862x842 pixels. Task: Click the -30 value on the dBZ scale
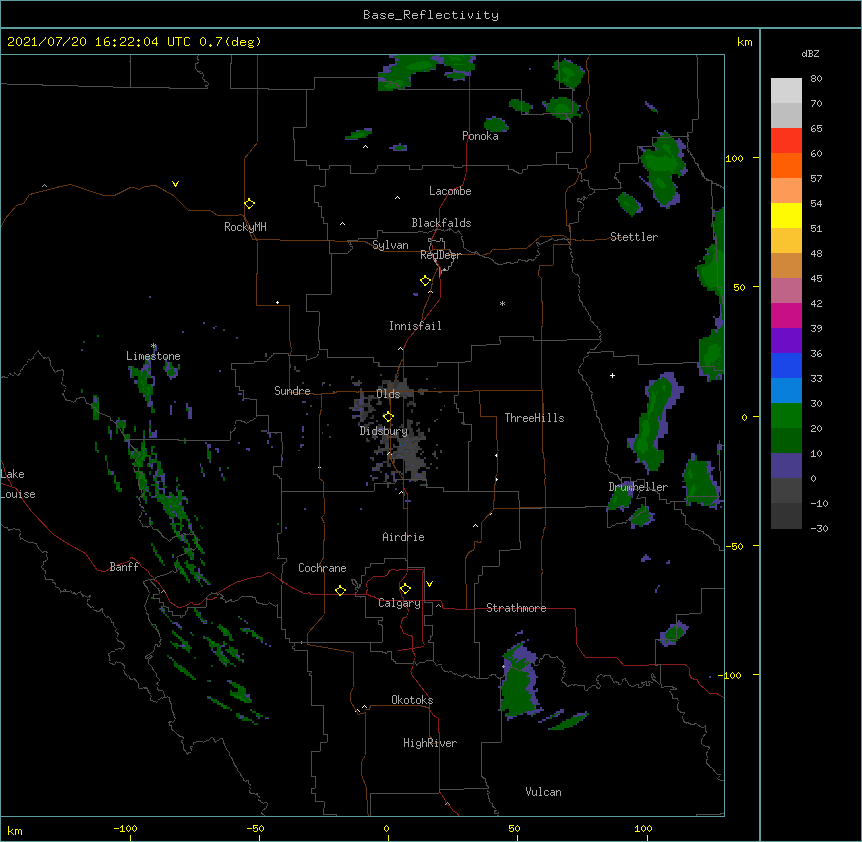tap(819, 529)
